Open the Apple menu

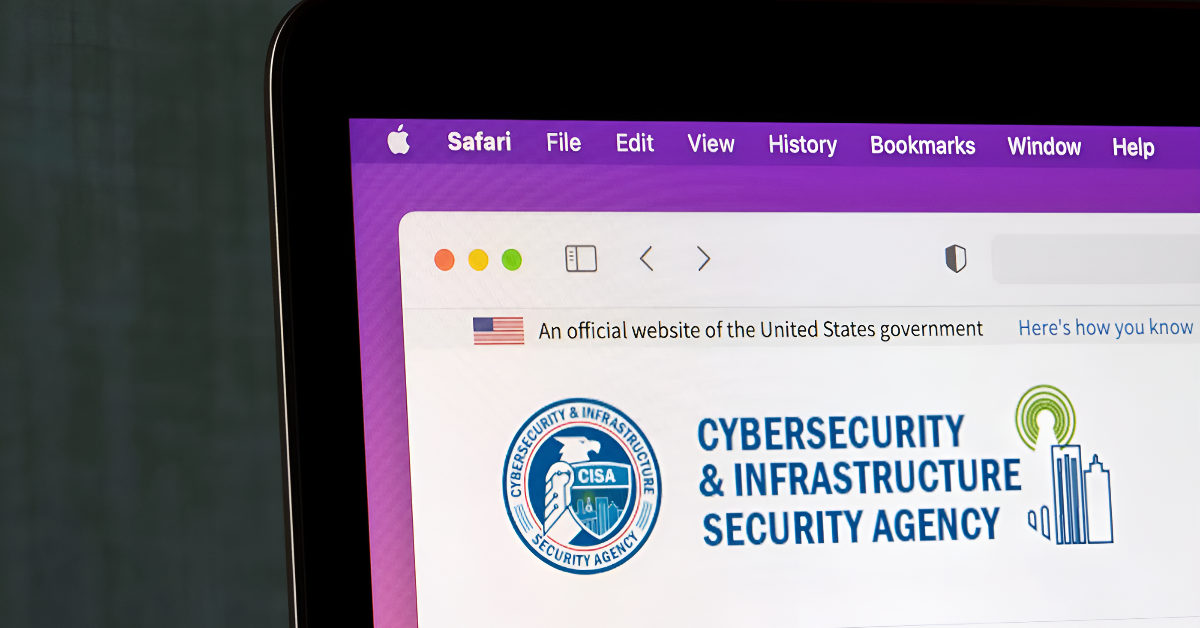pos(399,141)
